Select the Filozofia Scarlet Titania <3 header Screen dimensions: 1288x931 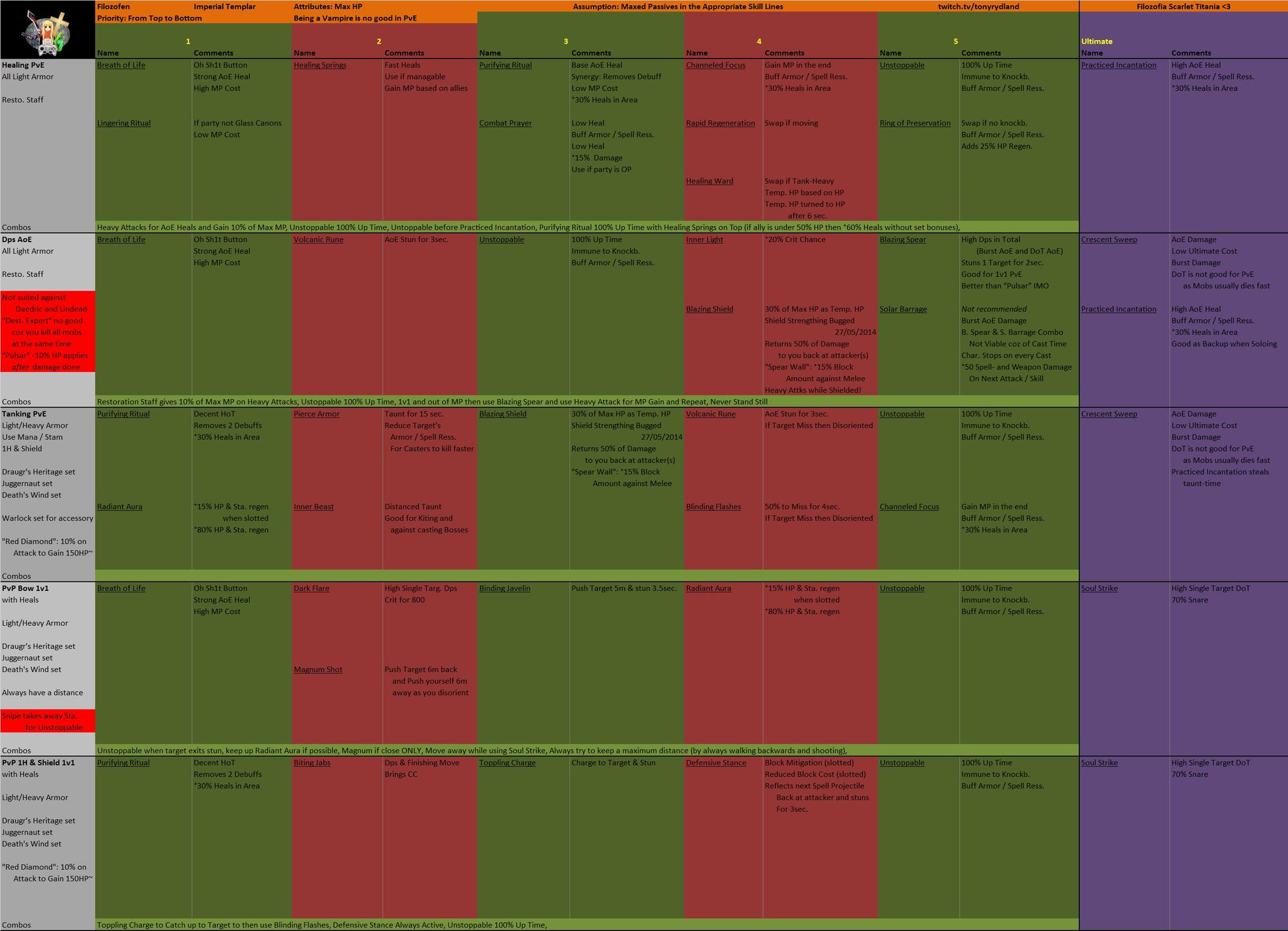(x=1184, y=6)
